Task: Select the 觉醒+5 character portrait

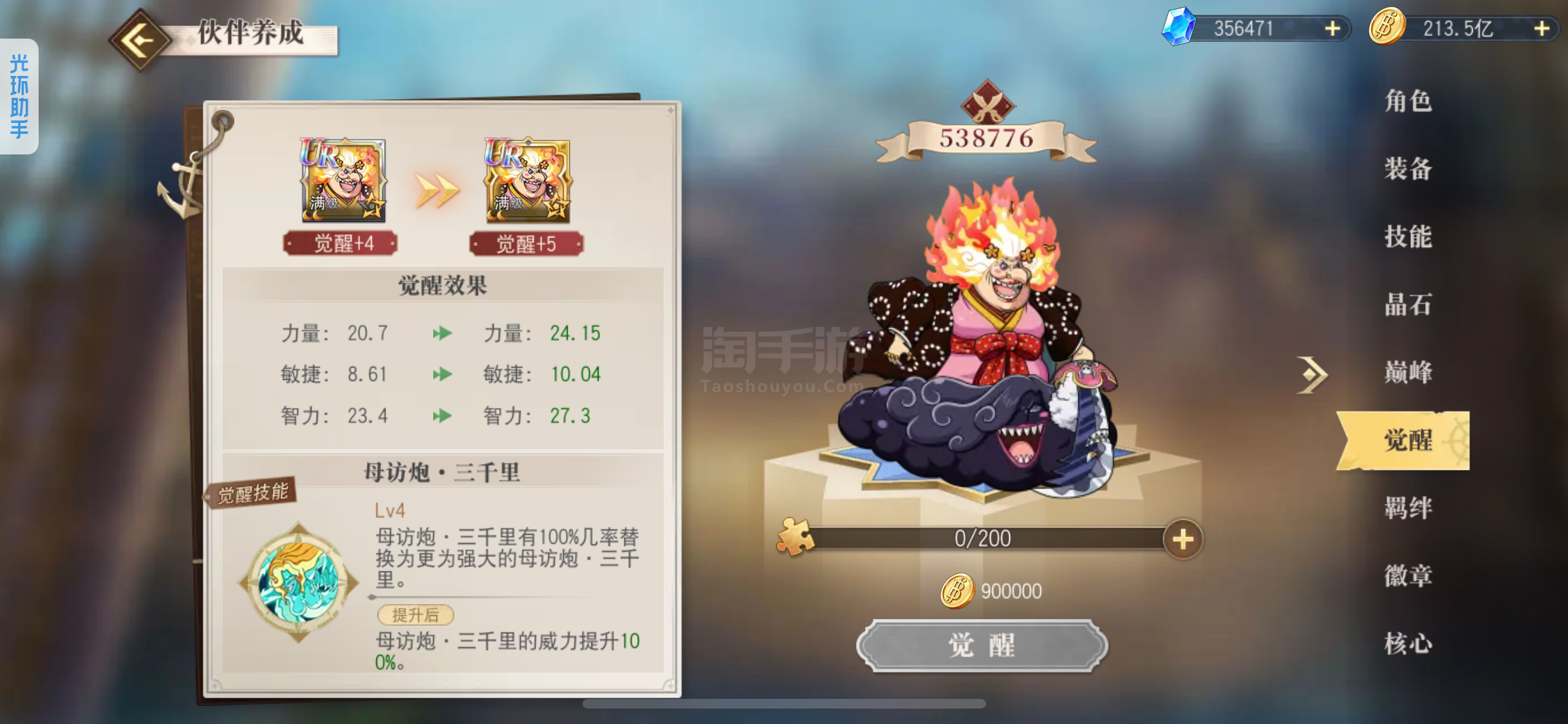Action: pyautogui.click(x=527, y=180)
